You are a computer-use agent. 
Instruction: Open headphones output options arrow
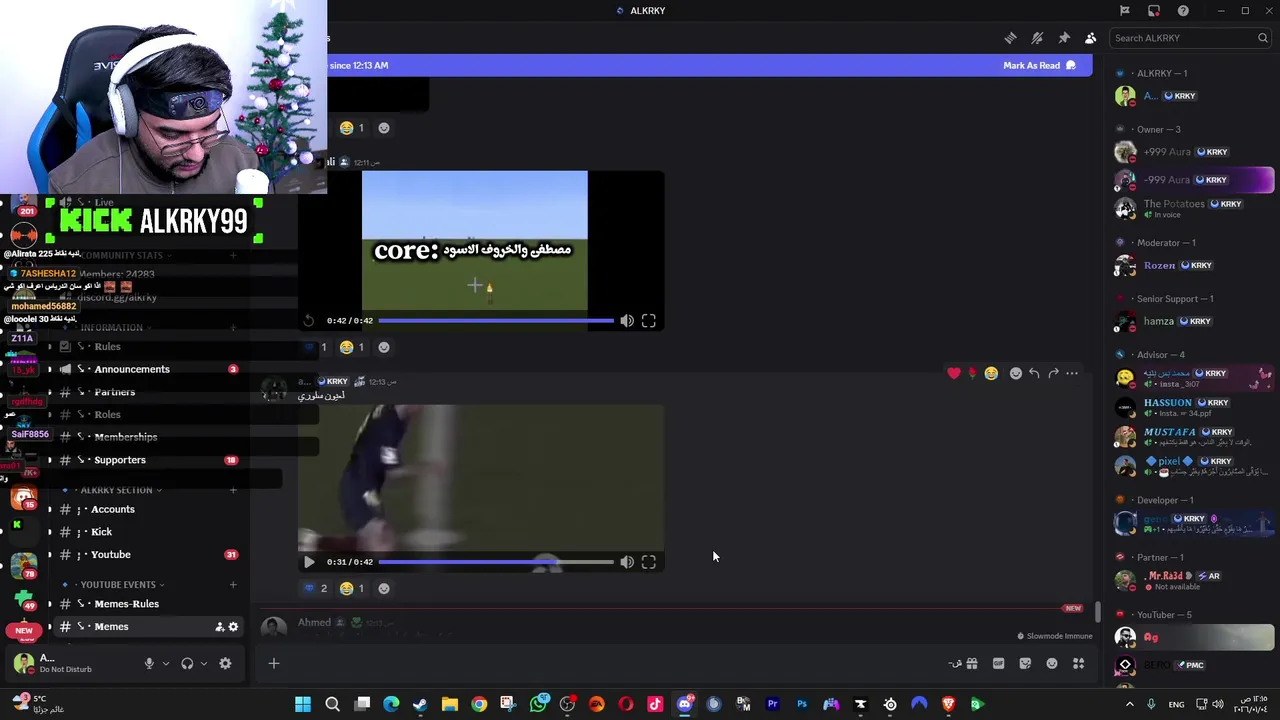[204, 663]
